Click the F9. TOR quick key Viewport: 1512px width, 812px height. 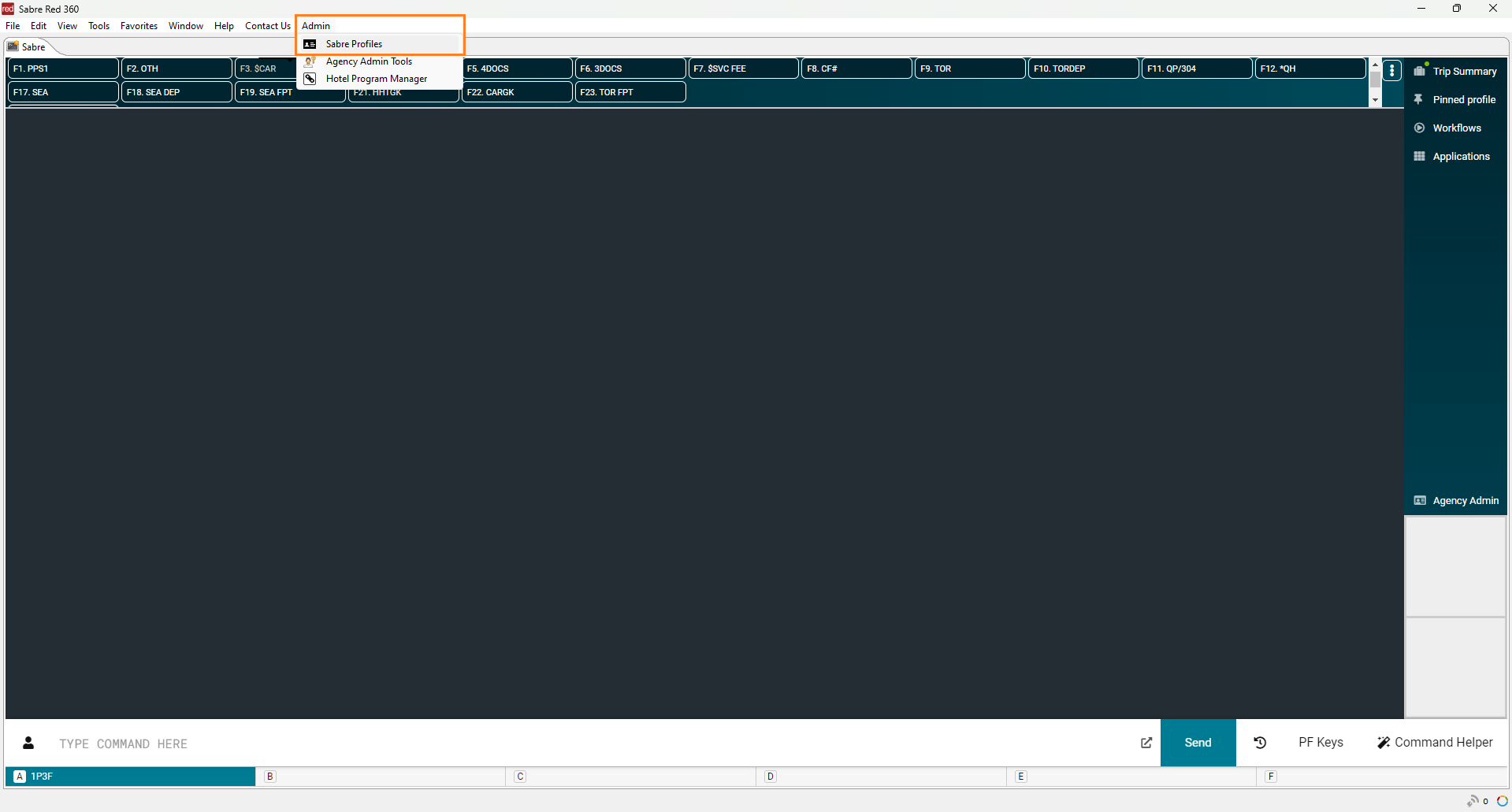(971, 69)
